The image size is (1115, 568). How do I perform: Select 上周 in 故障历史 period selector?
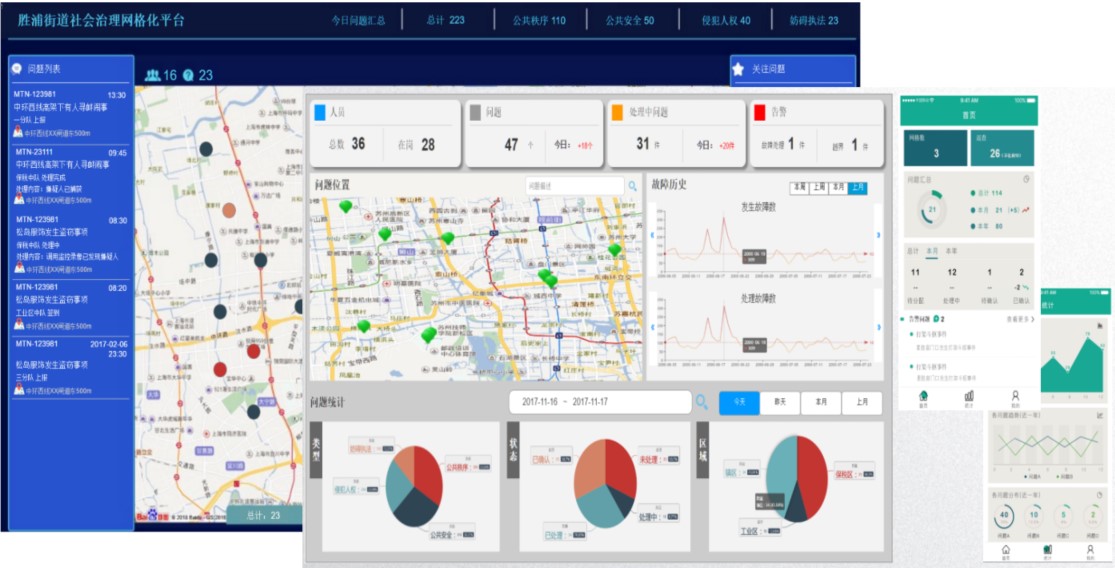tap(818, 188)
